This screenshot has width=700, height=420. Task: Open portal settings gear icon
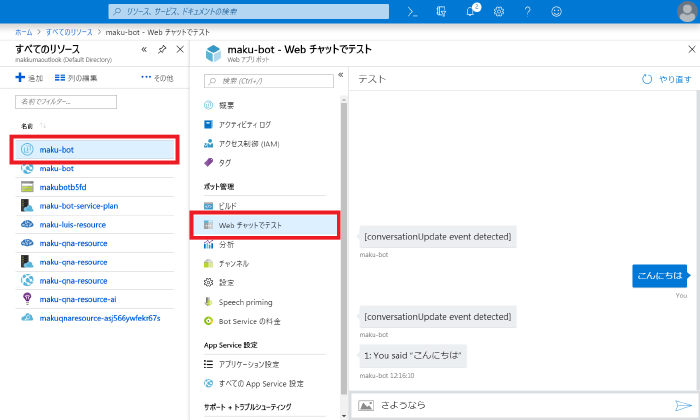499,11
